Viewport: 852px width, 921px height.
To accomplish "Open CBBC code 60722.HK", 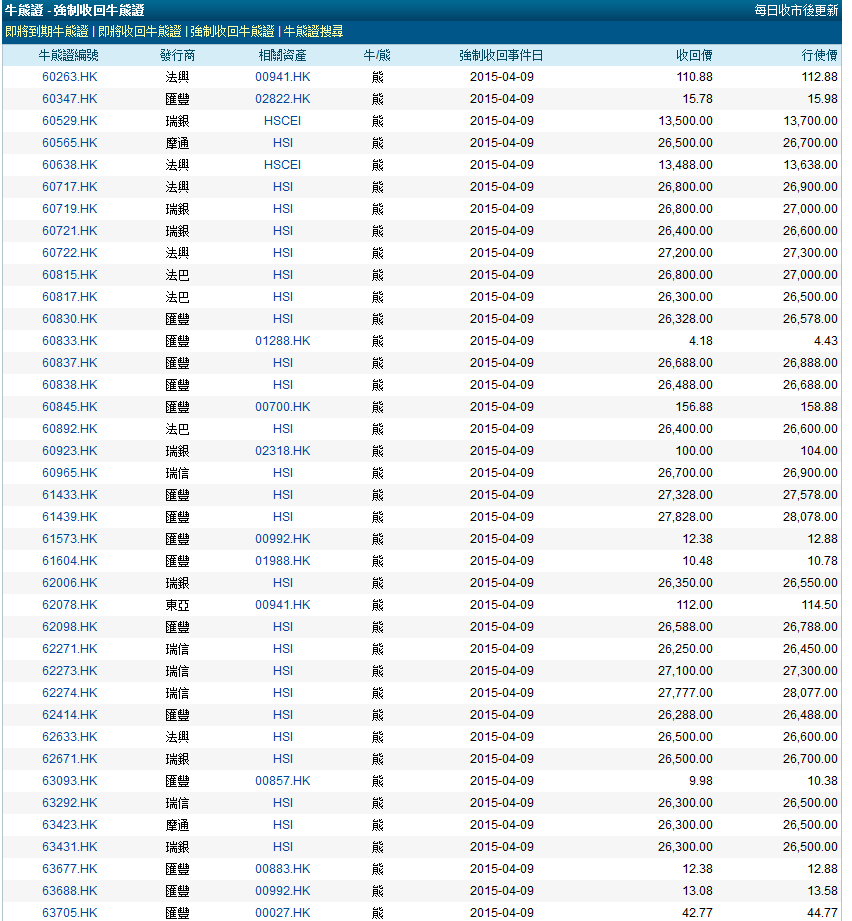I will pyautogui.click(x=70, y=253).
